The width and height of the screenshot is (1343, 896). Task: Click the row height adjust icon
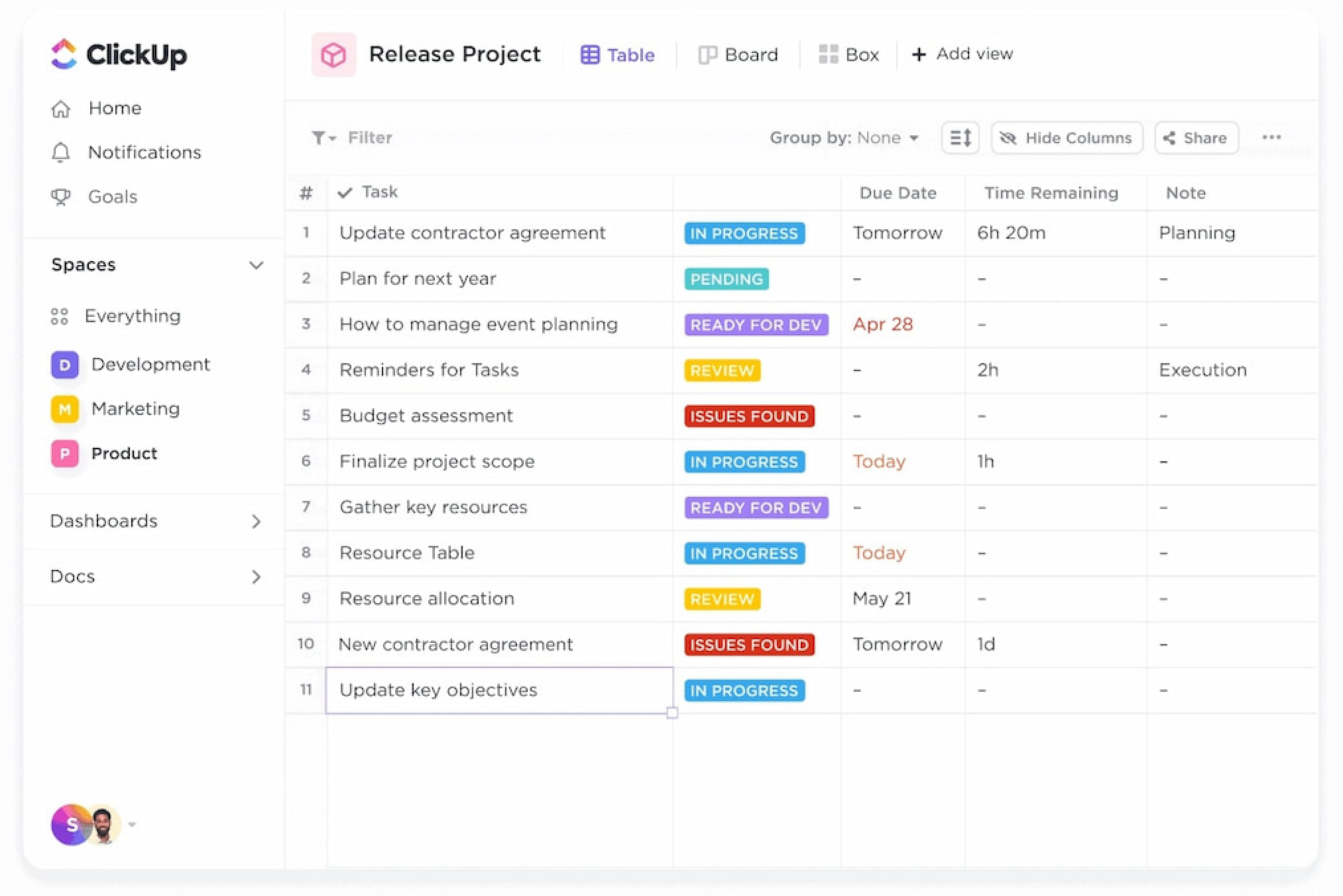960,138
